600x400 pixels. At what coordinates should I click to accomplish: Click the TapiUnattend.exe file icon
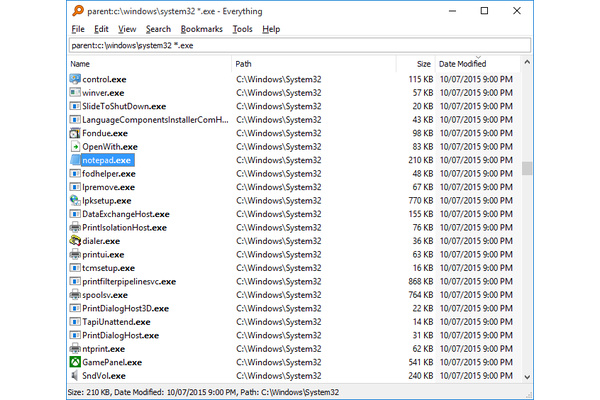coord(75,322)
